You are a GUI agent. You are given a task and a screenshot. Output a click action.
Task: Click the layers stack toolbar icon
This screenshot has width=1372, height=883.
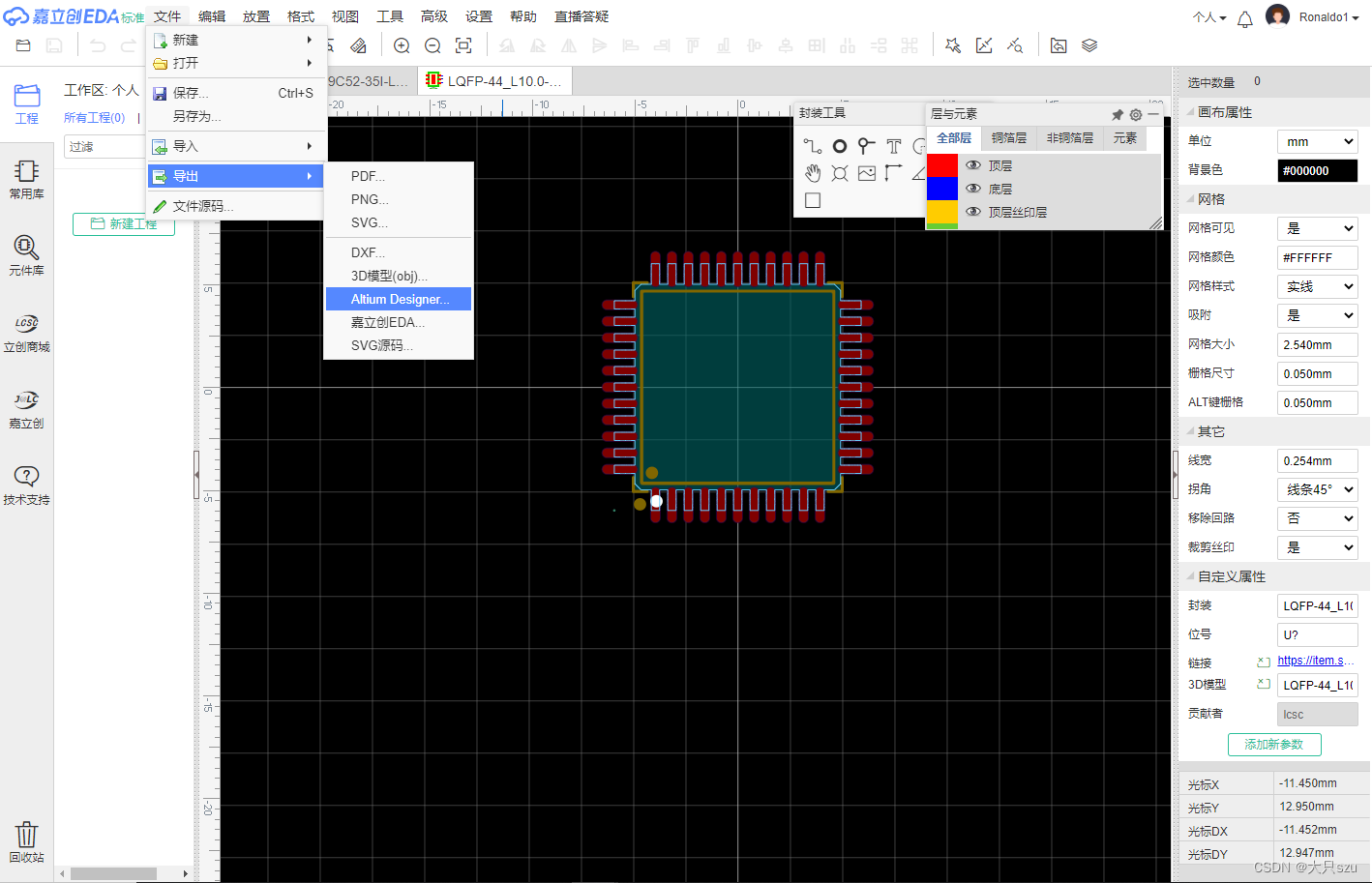(x=1089, y=45)
